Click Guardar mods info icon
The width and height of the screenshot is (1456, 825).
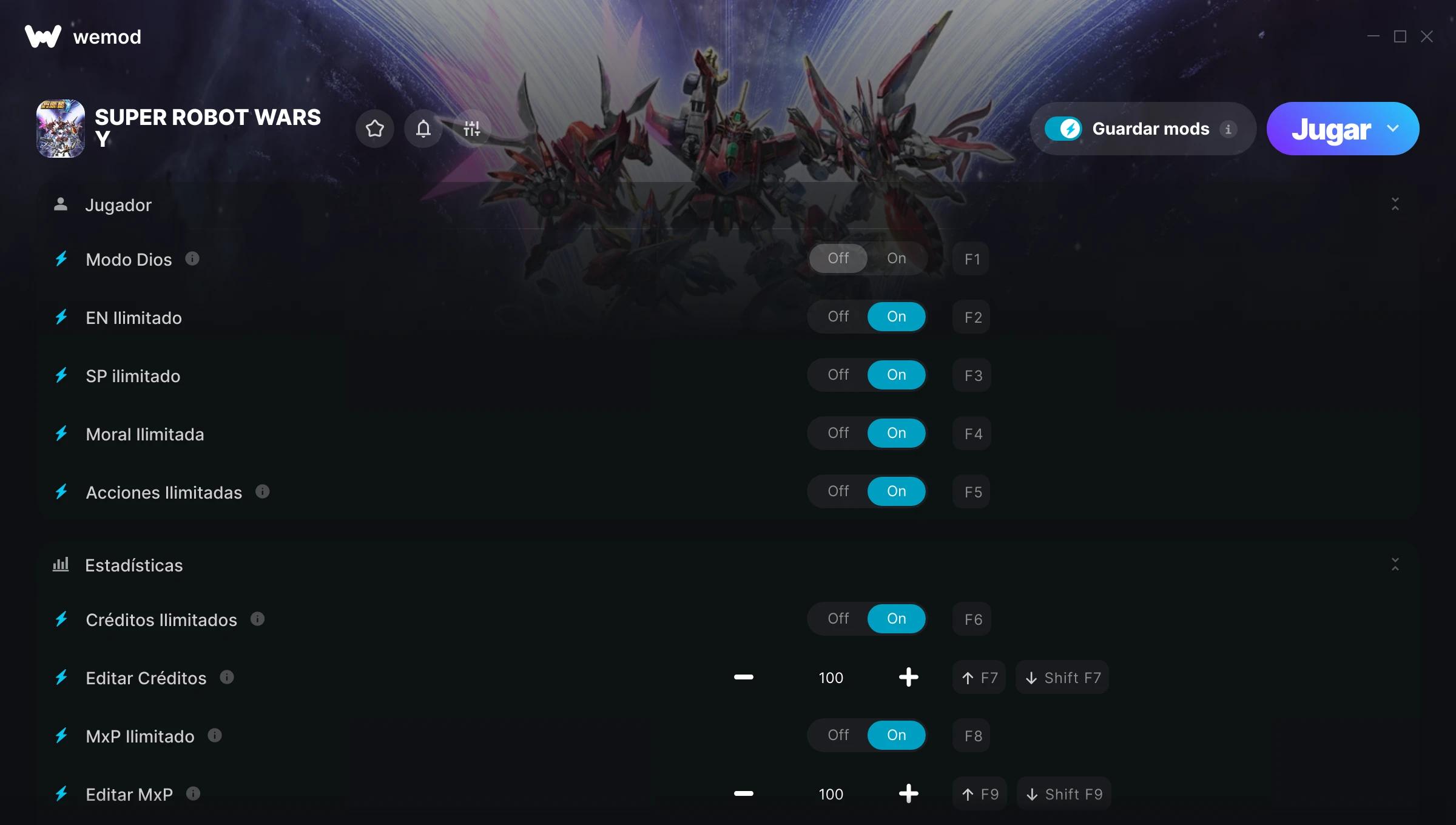click(1228, 129)
